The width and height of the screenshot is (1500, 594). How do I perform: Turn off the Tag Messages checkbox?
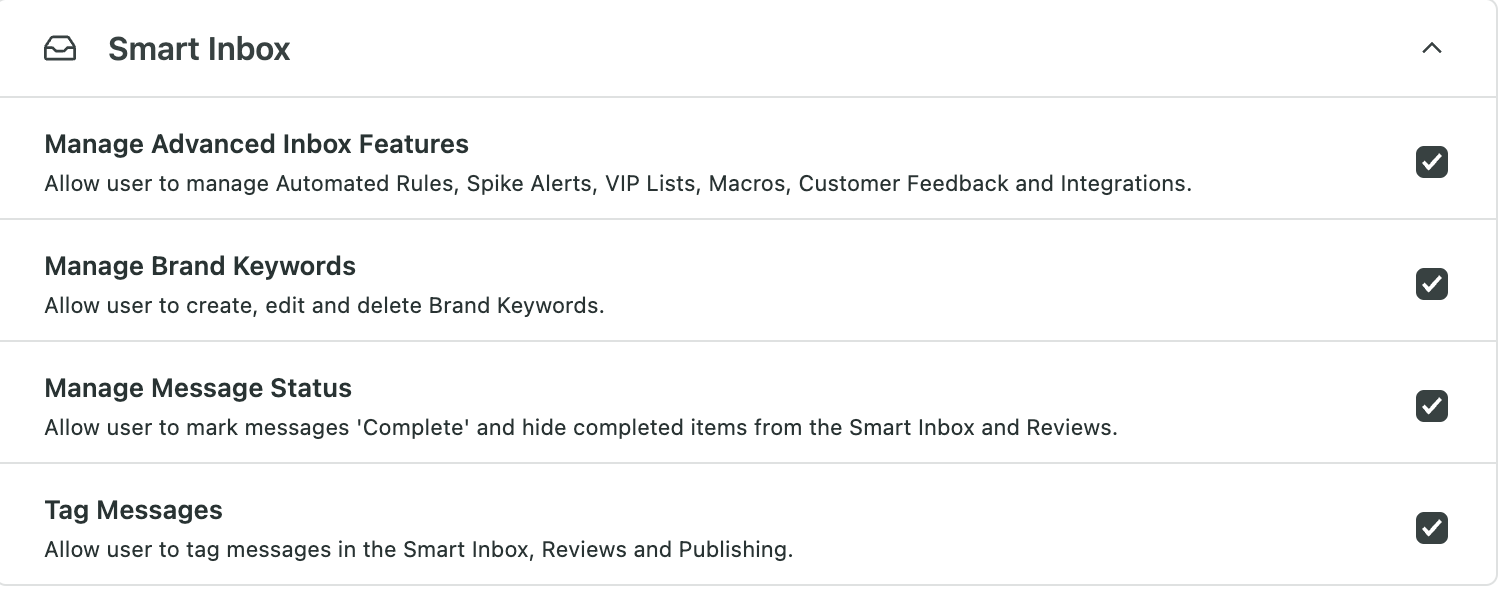[1432, 528]
